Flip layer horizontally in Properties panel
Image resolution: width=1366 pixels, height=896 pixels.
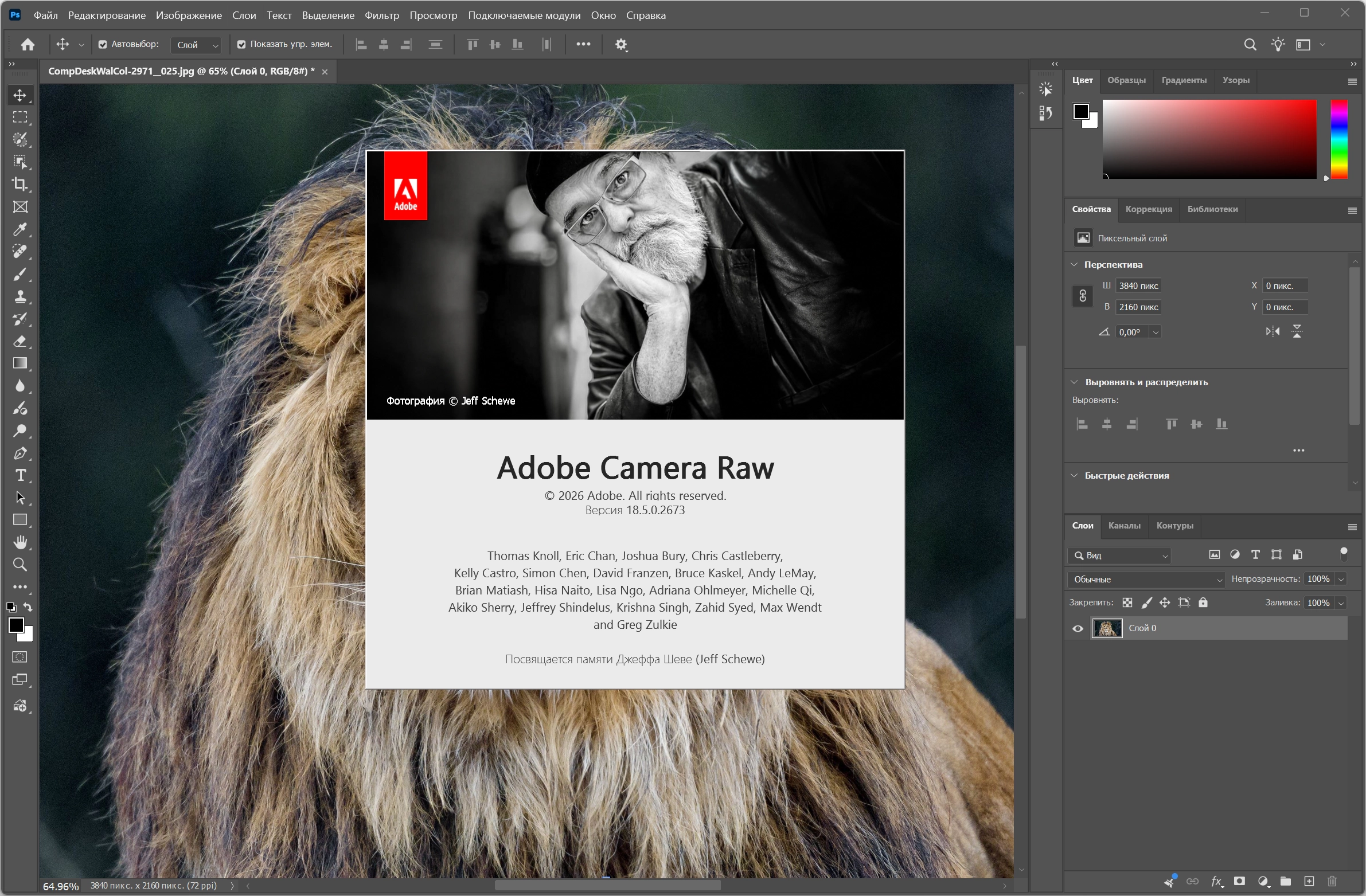(1273, 331)
